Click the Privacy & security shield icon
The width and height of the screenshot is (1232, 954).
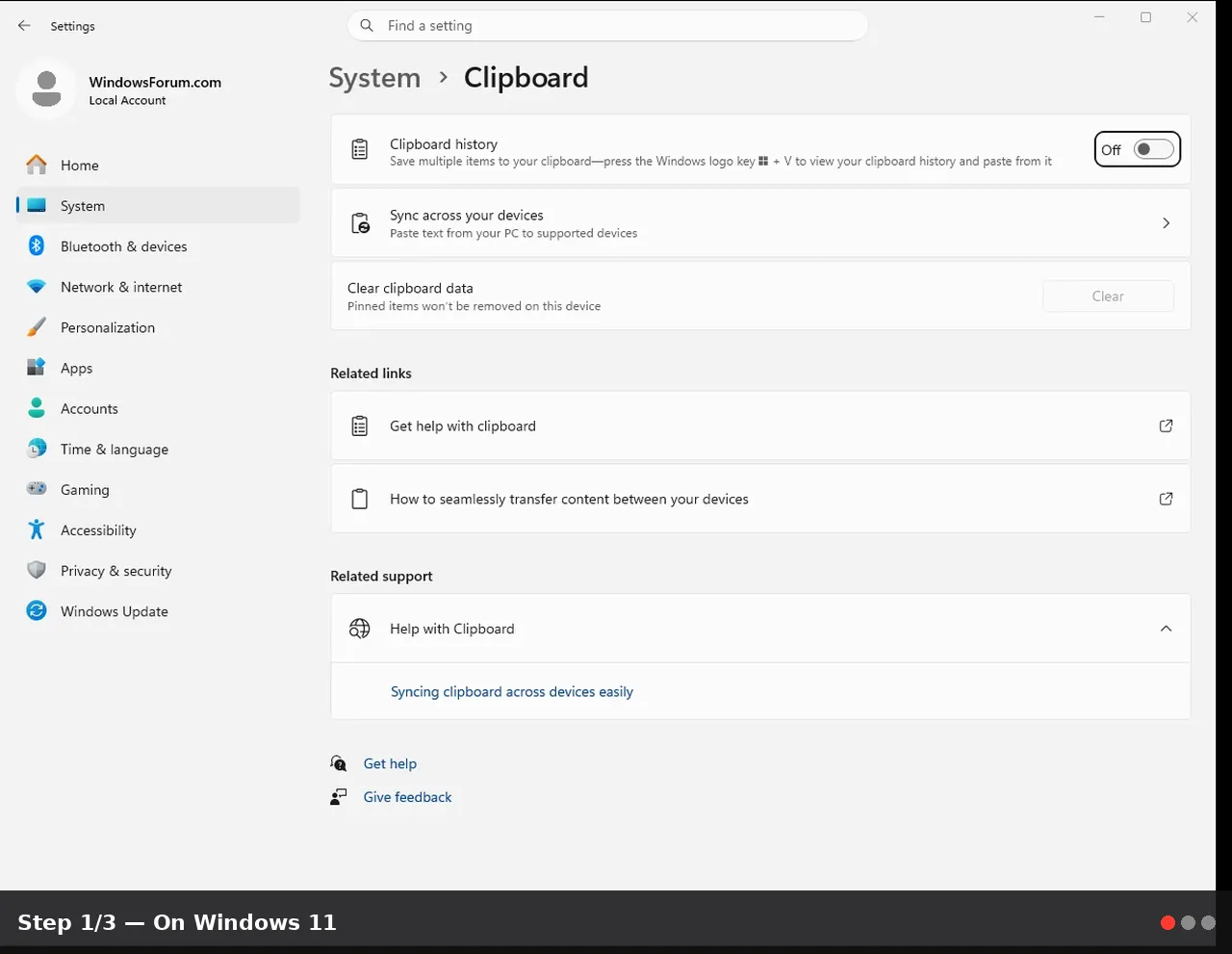pos(37,570)
